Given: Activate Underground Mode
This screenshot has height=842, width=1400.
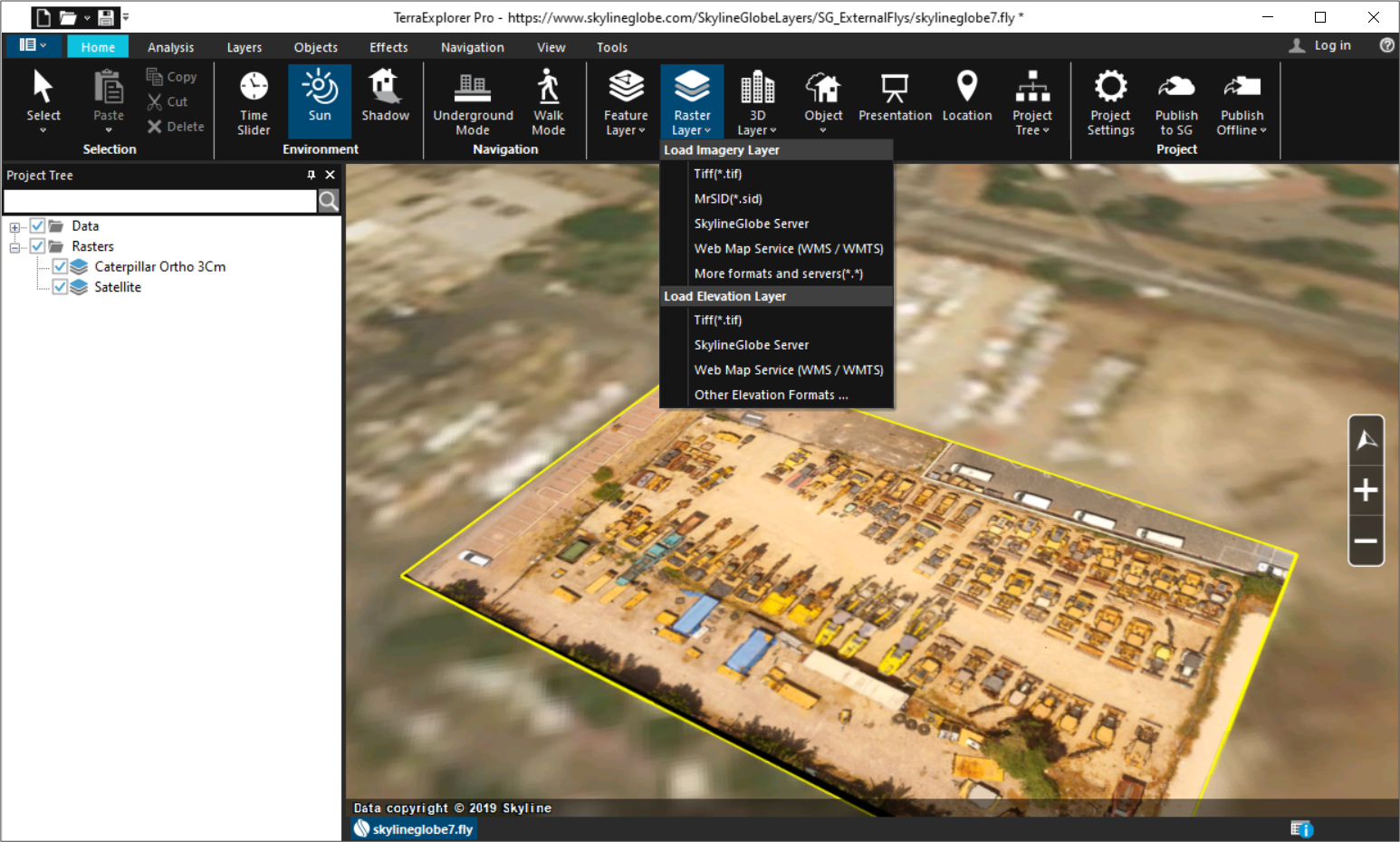Looking at the screenshot, I should point(473,101).
